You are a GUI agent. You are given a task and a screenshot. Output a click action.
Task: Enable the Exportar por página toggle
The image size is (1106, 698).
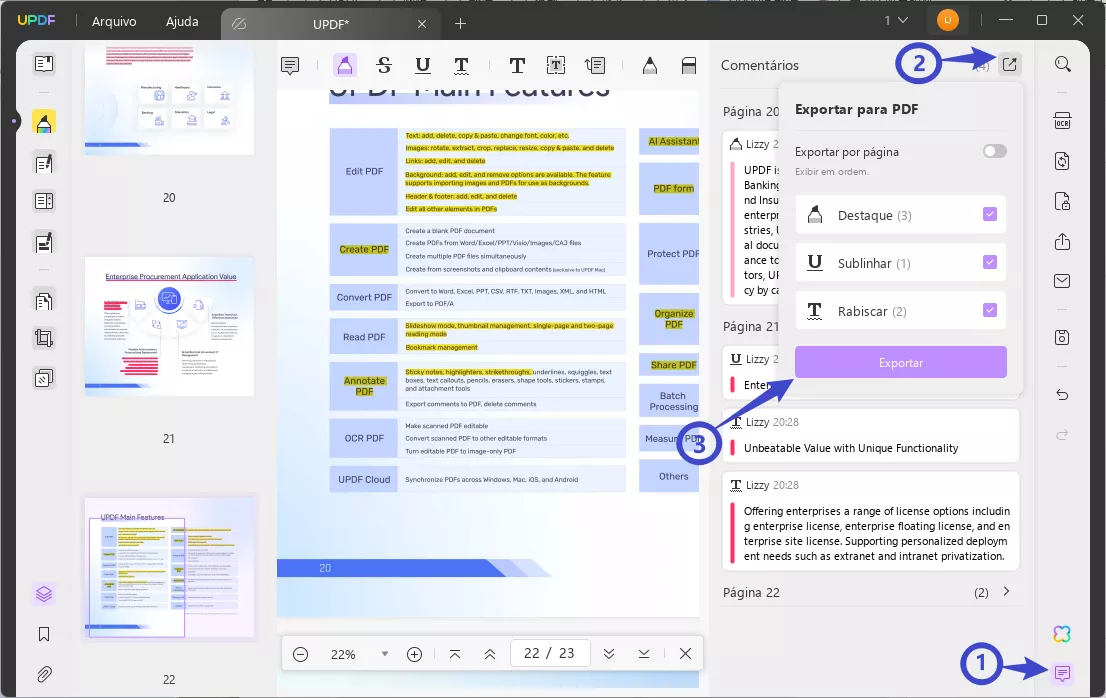pyautogui.click(x=994, y=150)
